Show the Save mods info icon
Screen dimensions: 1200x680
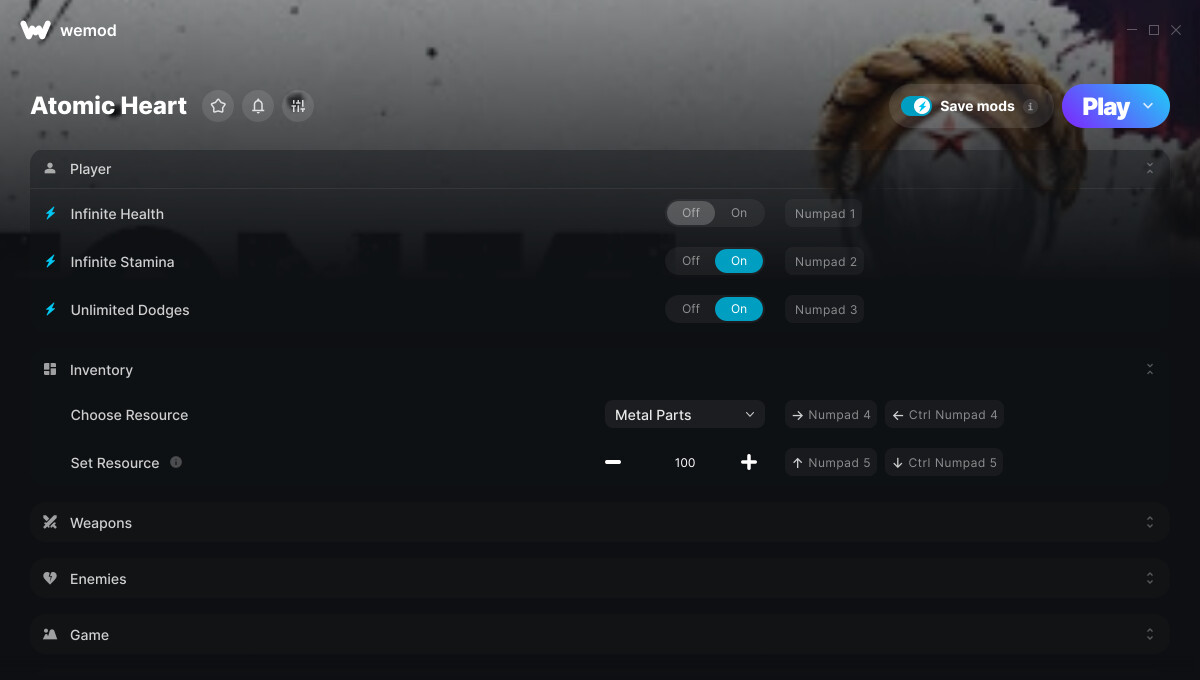tap(1030, 106)
